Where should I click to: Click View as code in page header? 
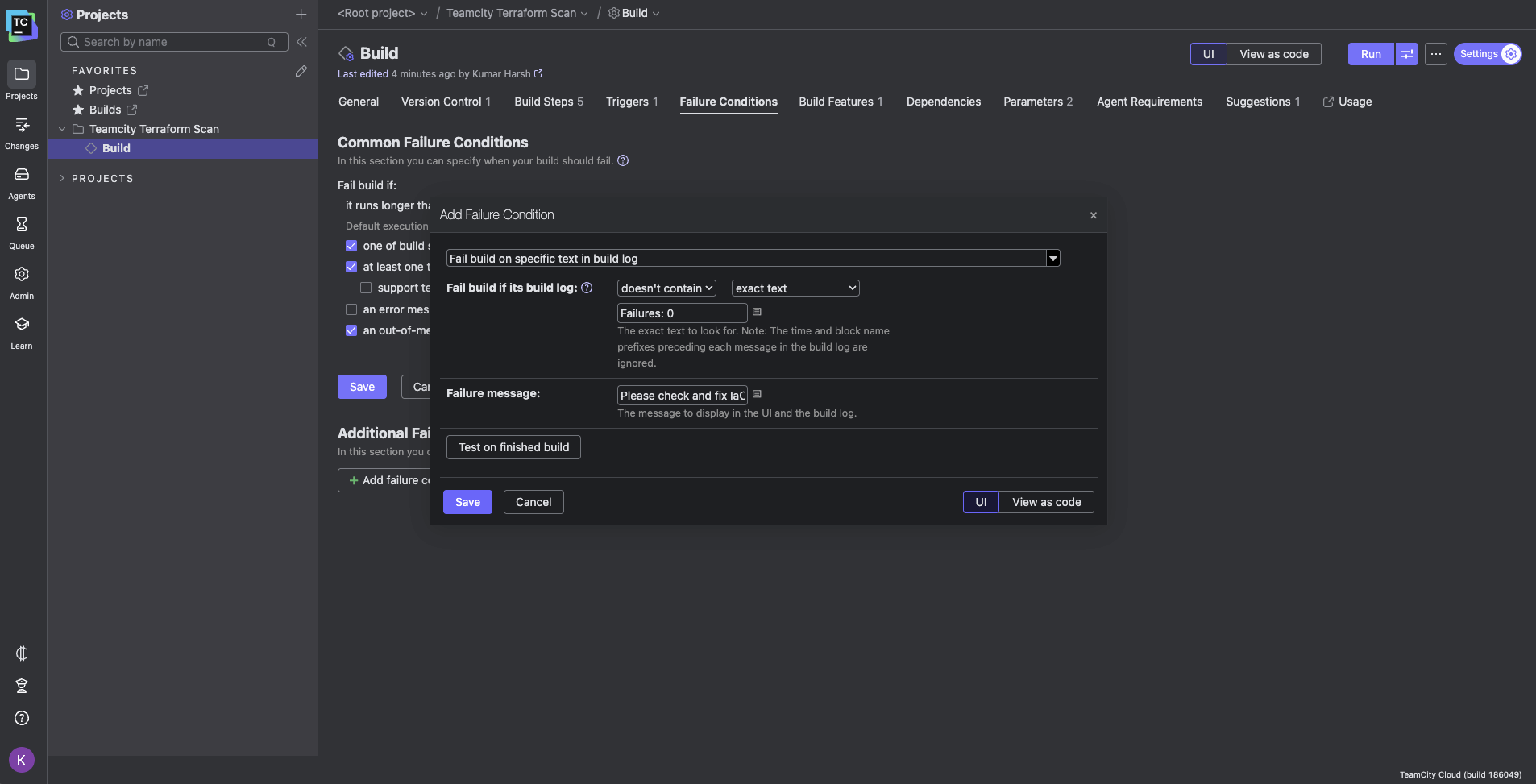click(1273, 54)
